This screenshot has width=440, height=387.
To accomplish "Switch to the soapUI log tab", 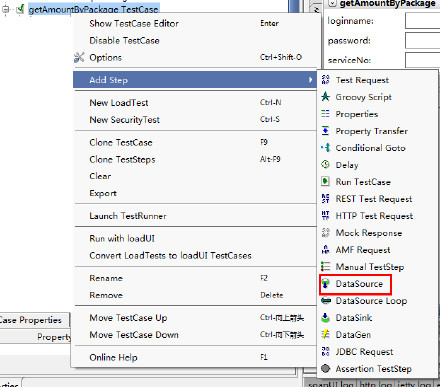I will (x=330, y=384).
